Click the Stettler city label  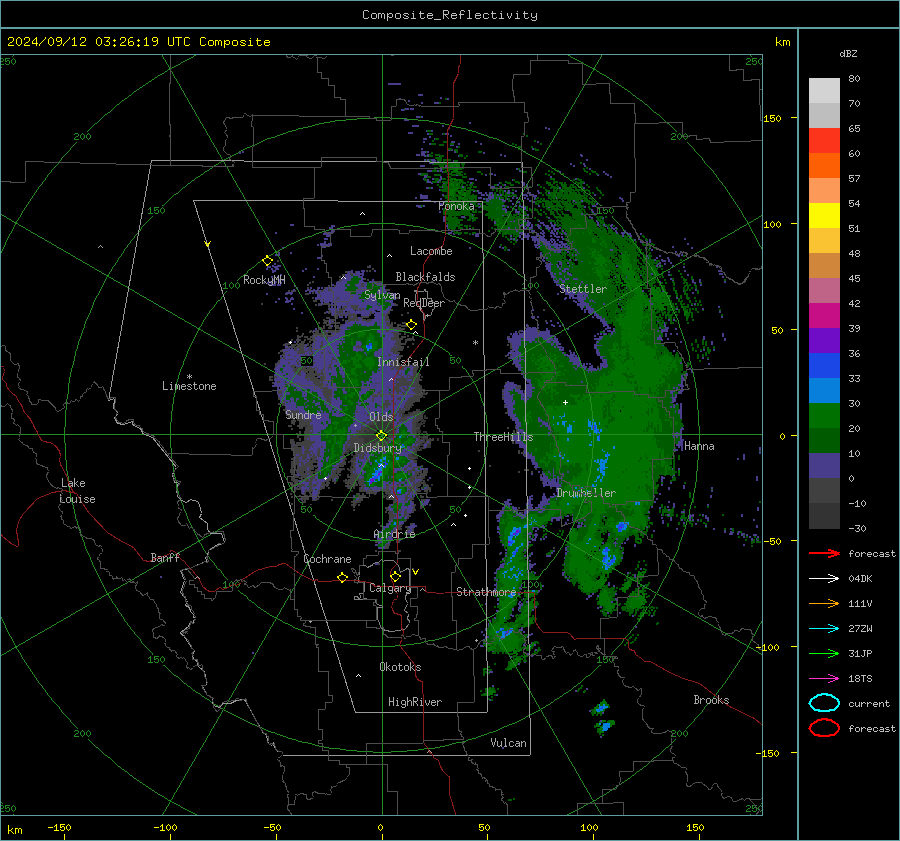pos(583,289)
